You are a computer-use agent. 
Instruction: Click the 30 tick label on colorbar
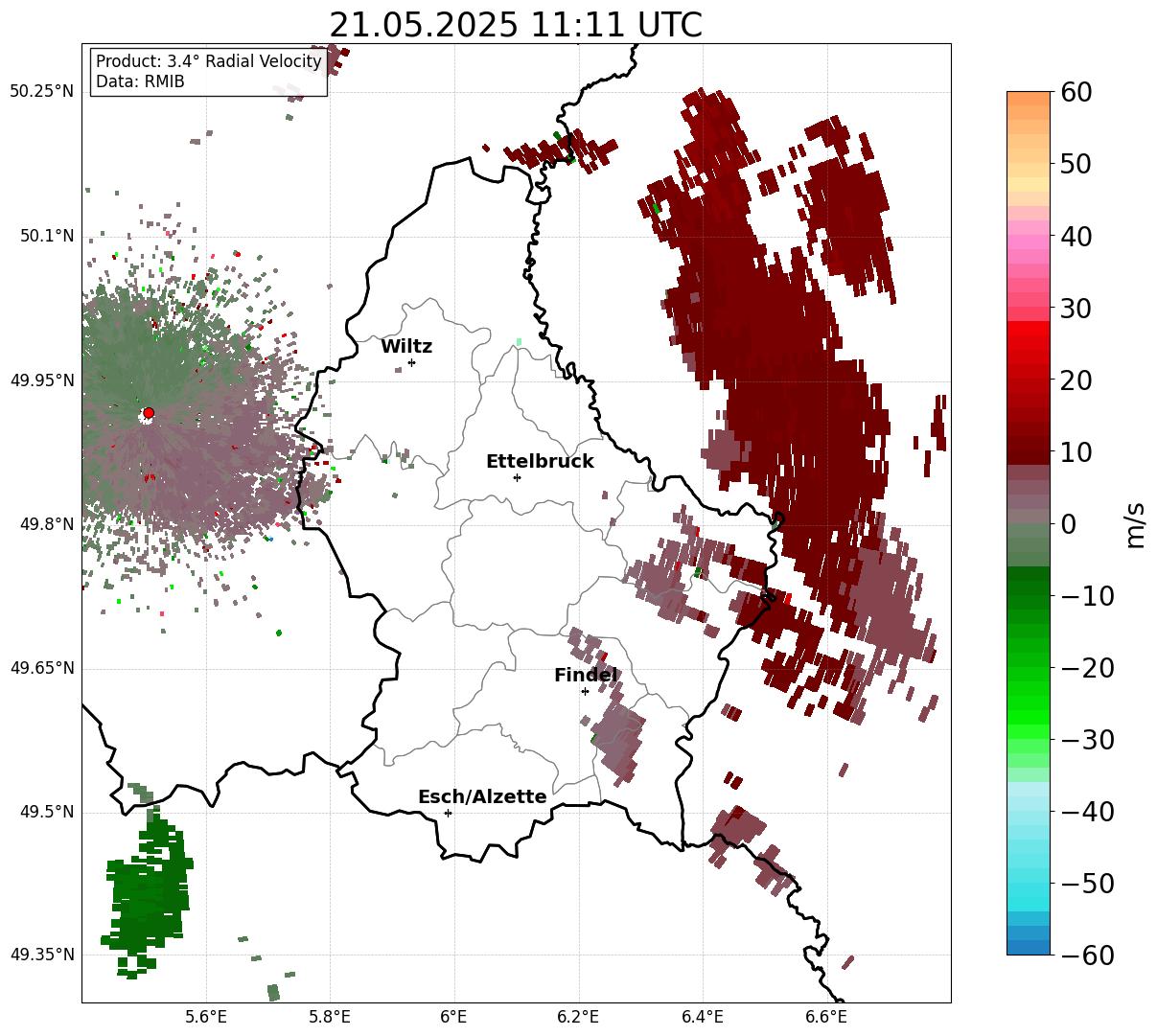[1078, 309]
